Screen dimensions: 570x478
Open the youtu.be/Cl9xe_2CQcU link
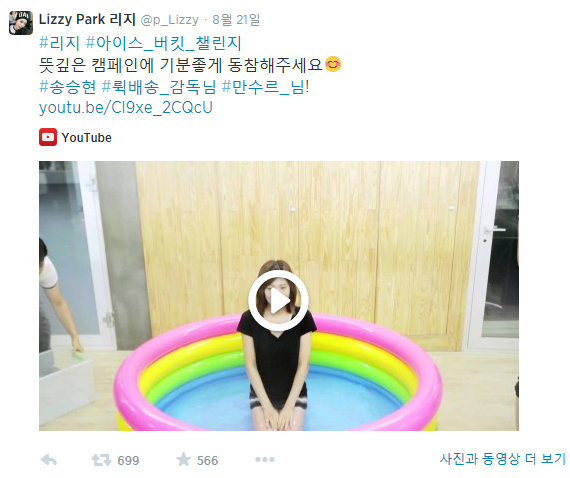point(126,108)
